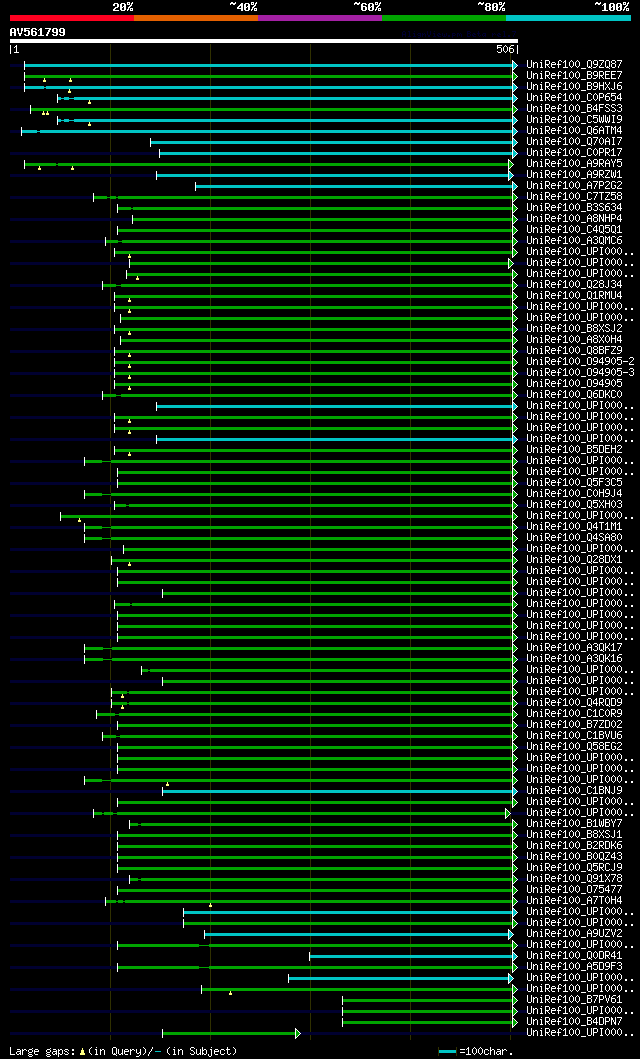Select the UniRef100_Q28J34 label
The height and width of the screenshot is (1059, 640).
coord(575,285)
